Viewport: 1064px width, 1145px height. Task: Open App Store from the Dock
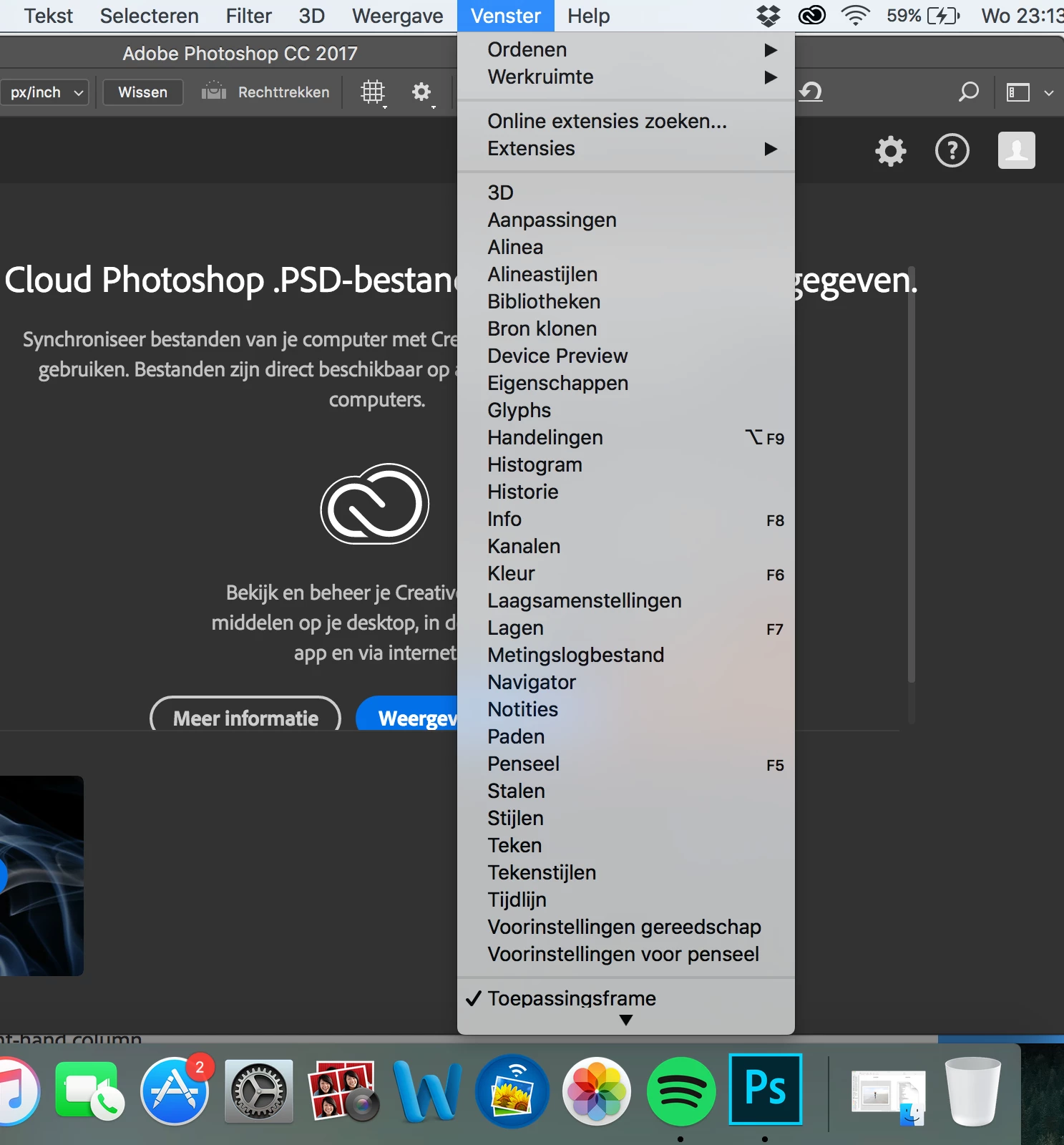pyautogui.click(x=175, y=1091)
